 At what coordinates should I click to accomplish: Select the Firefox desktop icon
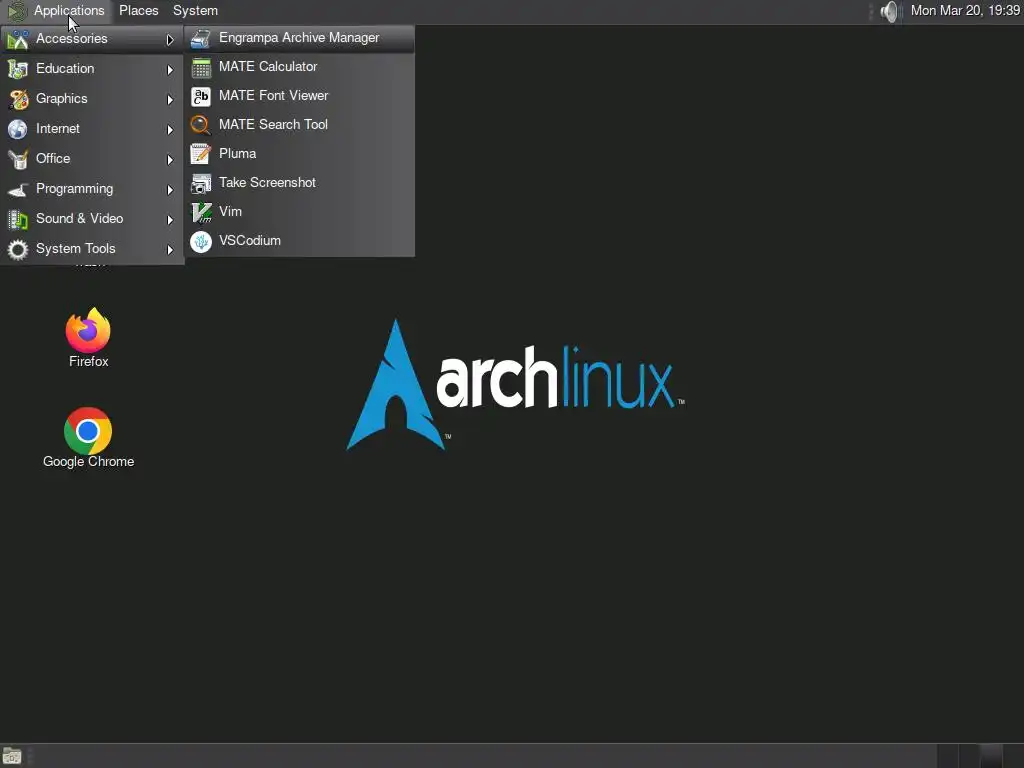[88, 330]
